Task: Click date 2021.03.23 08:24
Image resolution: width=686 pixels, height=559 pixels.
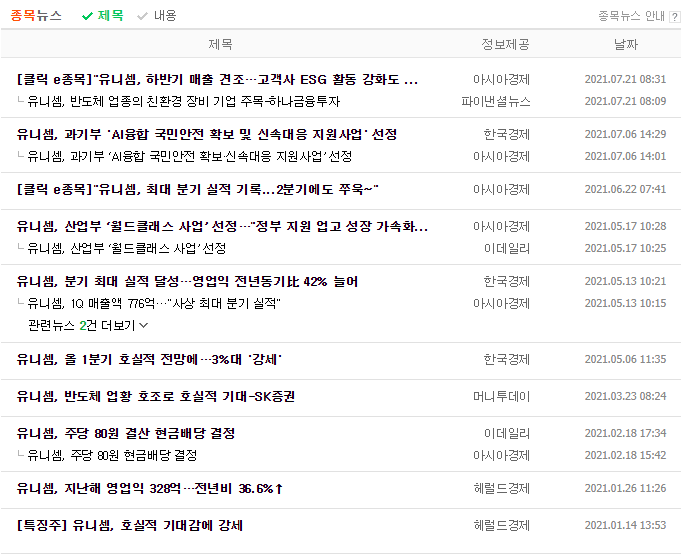Action: coord(625,396)
